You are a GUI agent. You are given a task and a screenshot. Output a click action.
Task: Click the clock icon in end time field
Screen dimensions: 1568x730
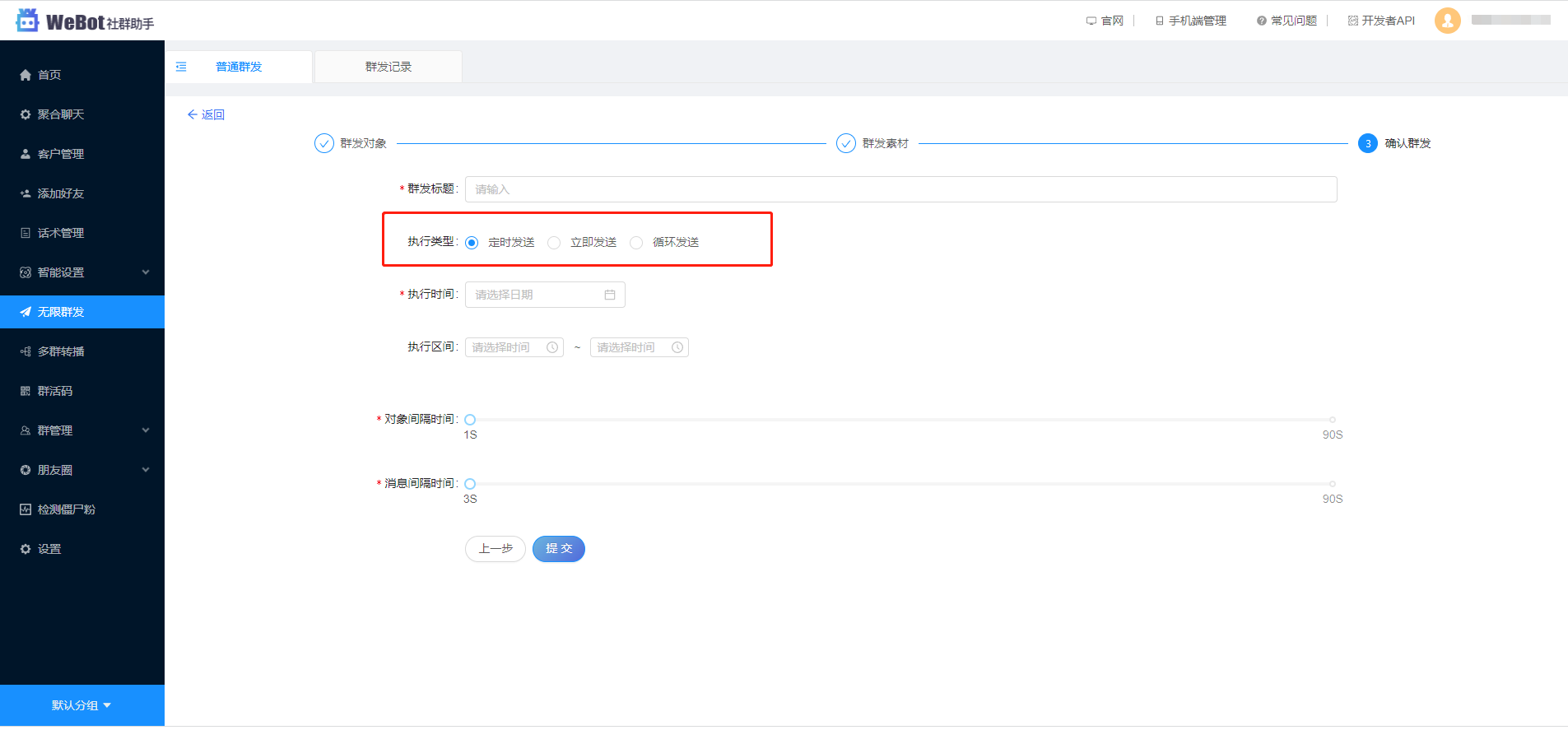click(677, 347)
